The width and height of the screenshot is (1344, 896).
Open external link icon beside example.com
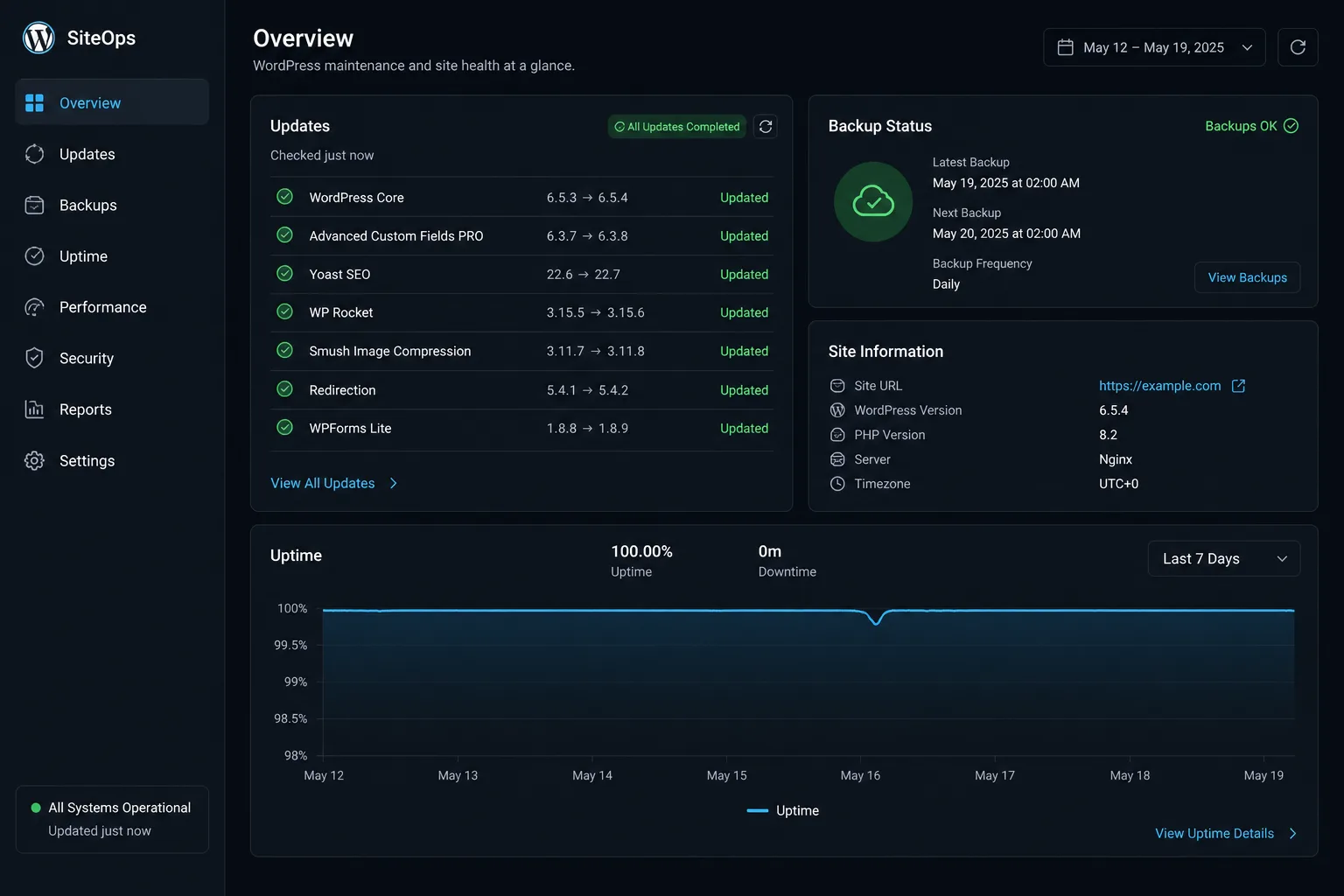coord(1238,386)
